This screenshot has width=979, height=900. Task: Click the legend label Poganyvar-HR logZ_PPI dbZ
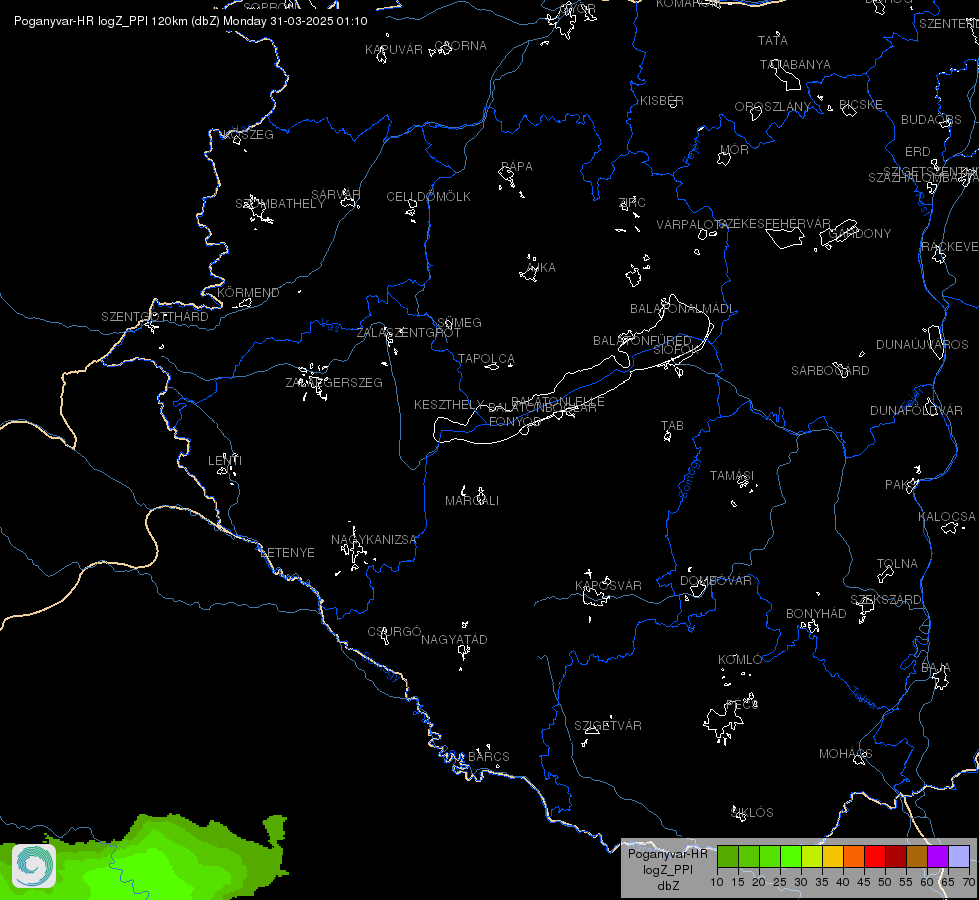[667, 869]
